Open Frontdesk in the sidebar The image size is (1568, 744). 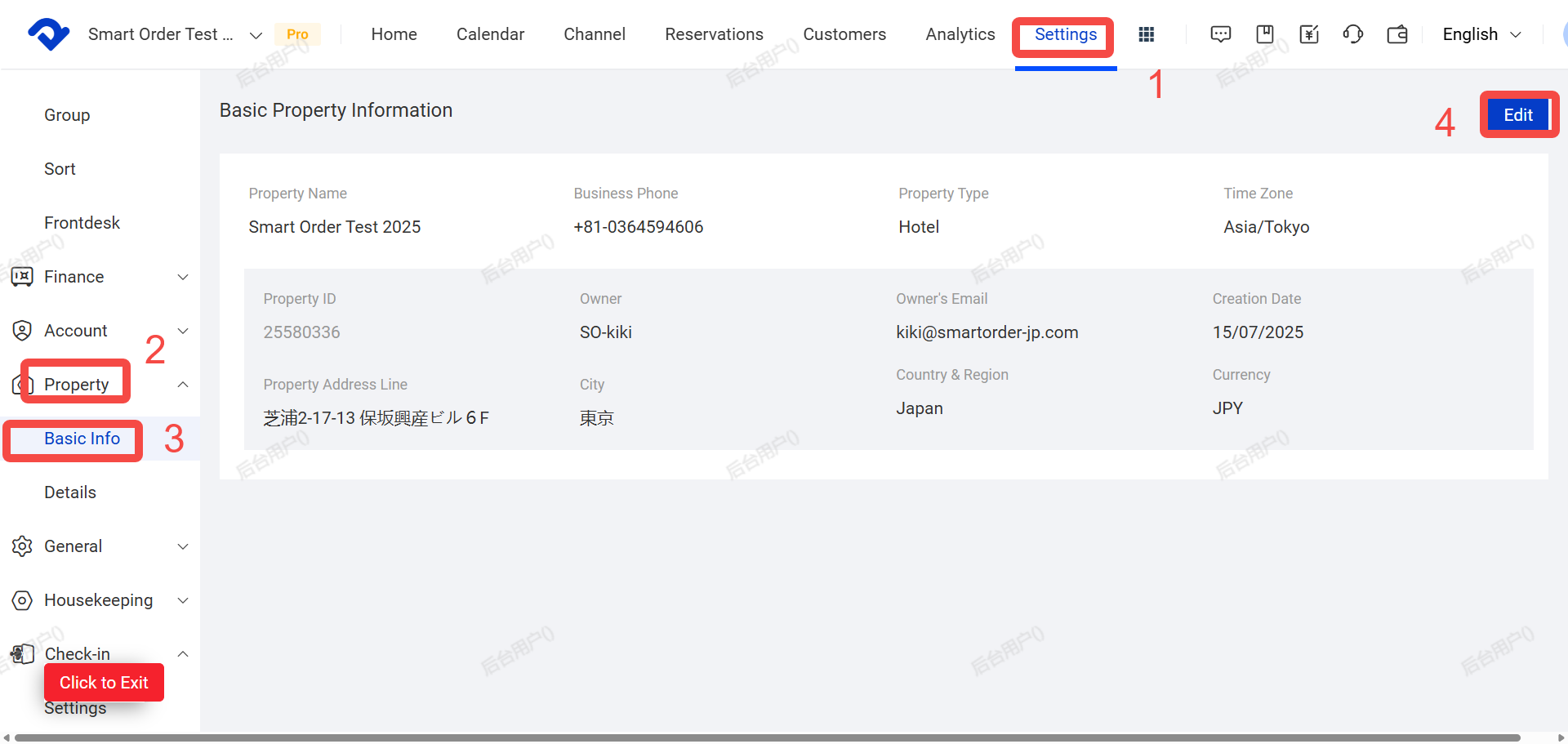(82, 223)
